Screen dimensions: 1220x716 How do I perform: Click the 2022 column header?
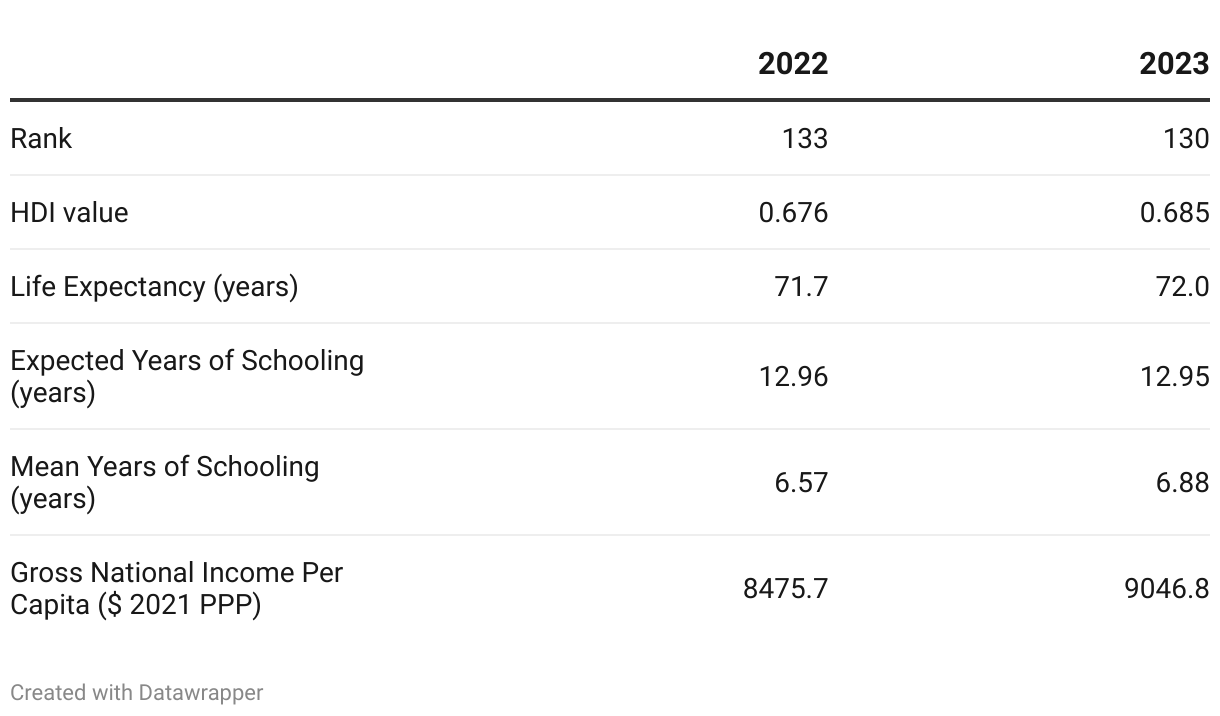[793, 64]
